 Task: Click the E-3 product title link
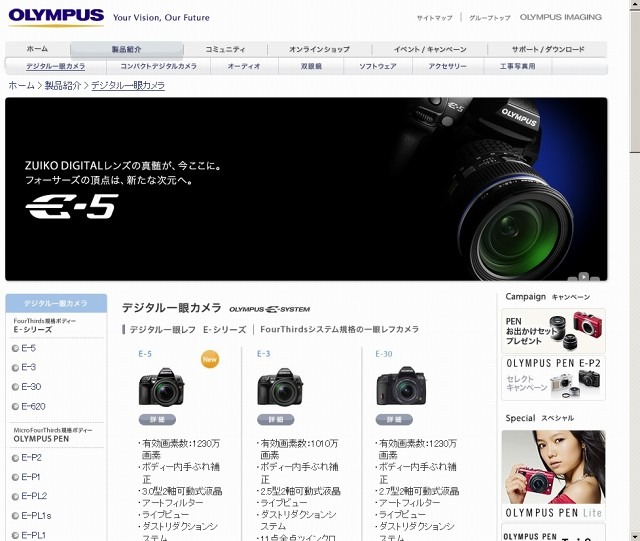(x=264, y=354)
